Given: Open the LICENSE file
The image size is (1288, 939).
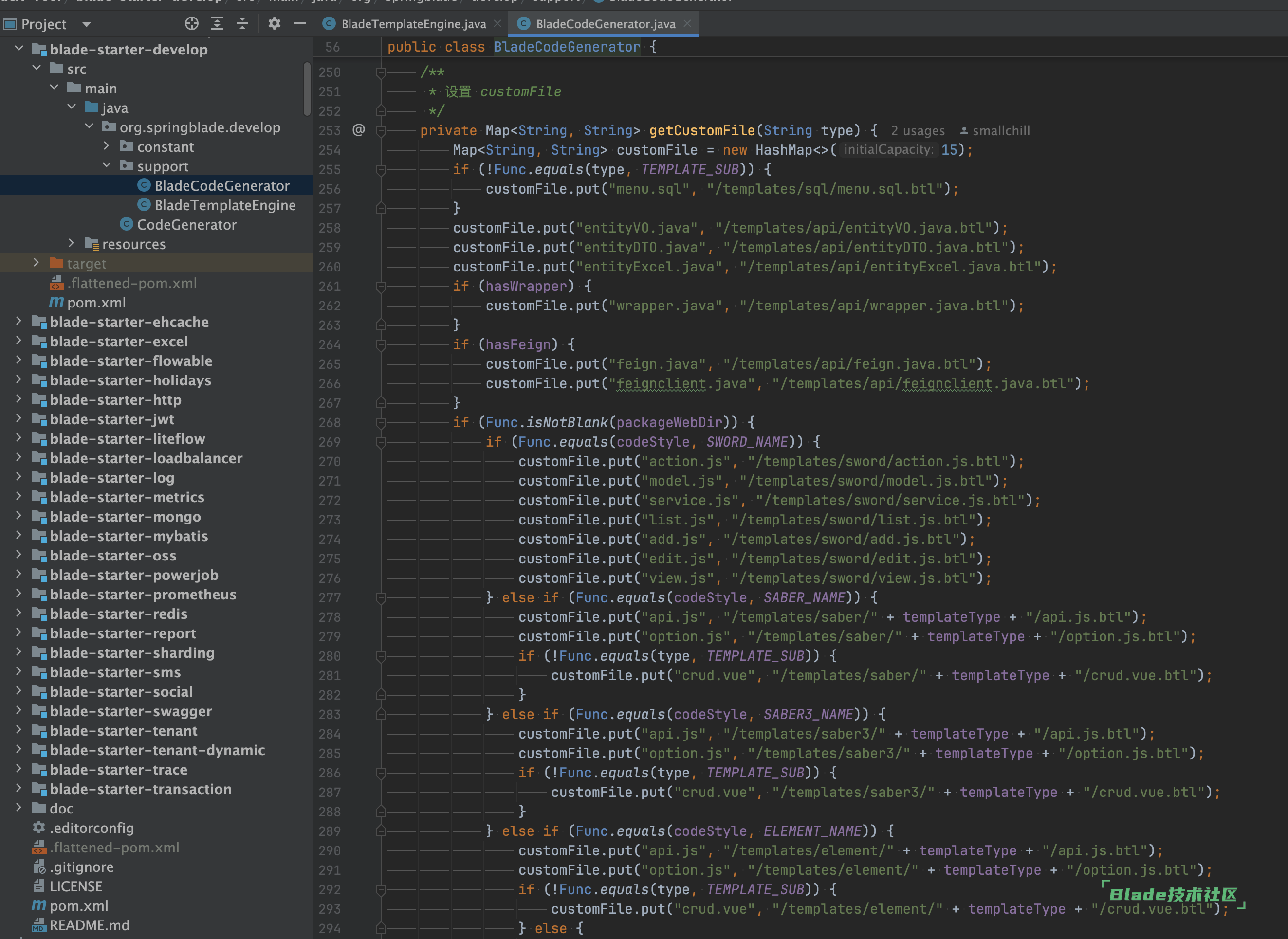Looking at the screenshot, I should pos(75,886).
